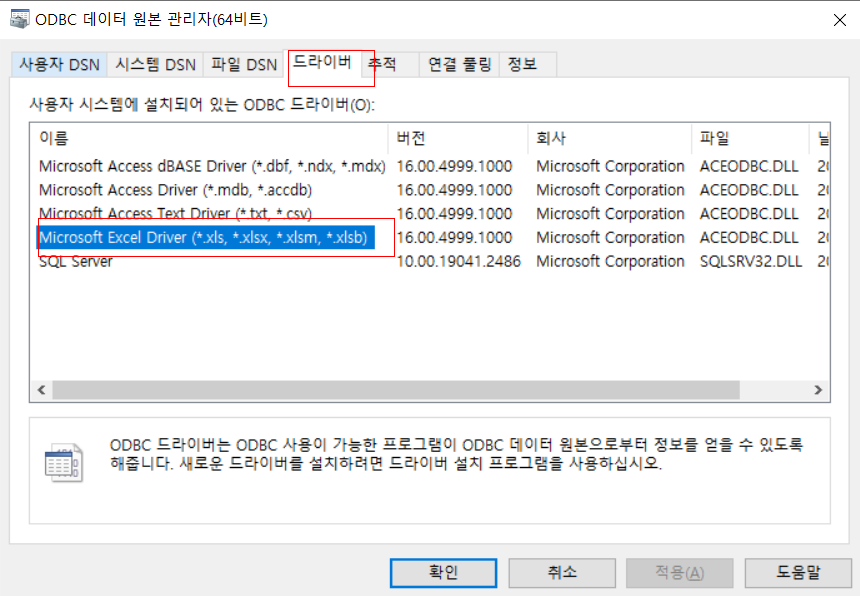This screenshot has width=860, height=596.
Task: Click version 10.00.19041.2486 cell
Action: (459, 262)
